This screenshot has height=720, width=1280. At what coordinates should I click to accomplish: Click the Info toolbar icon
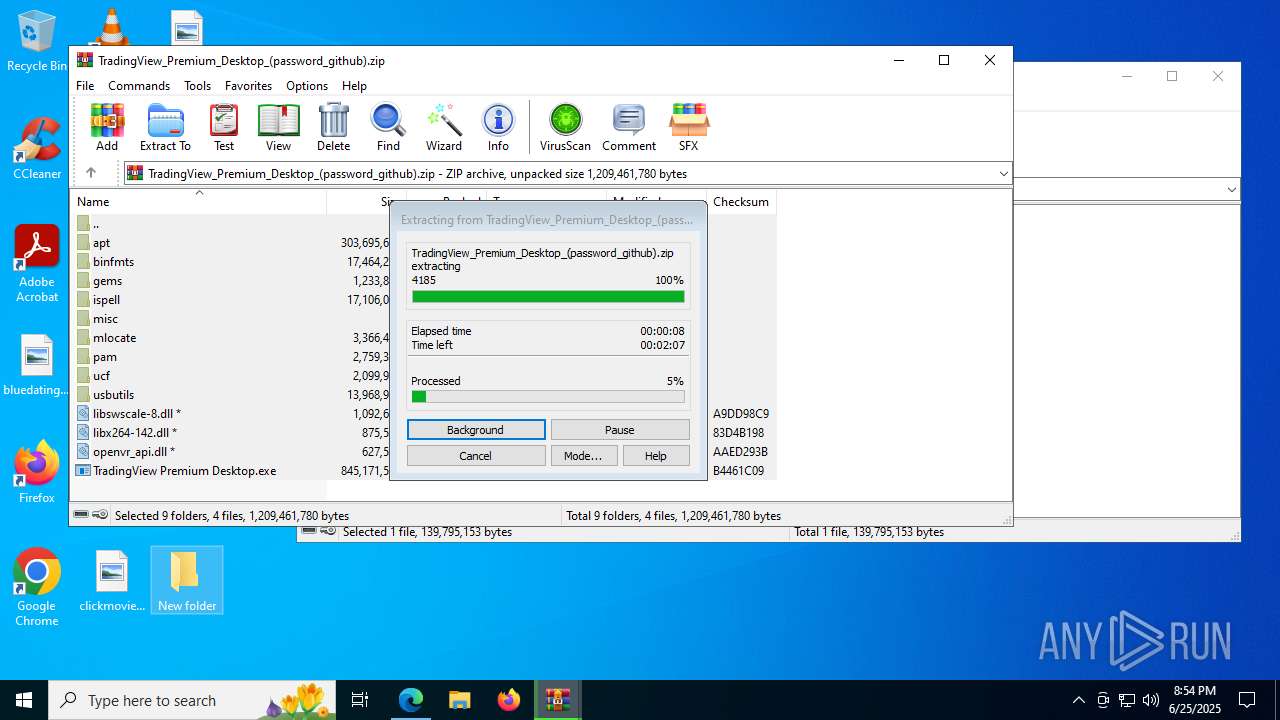point(498,127)
